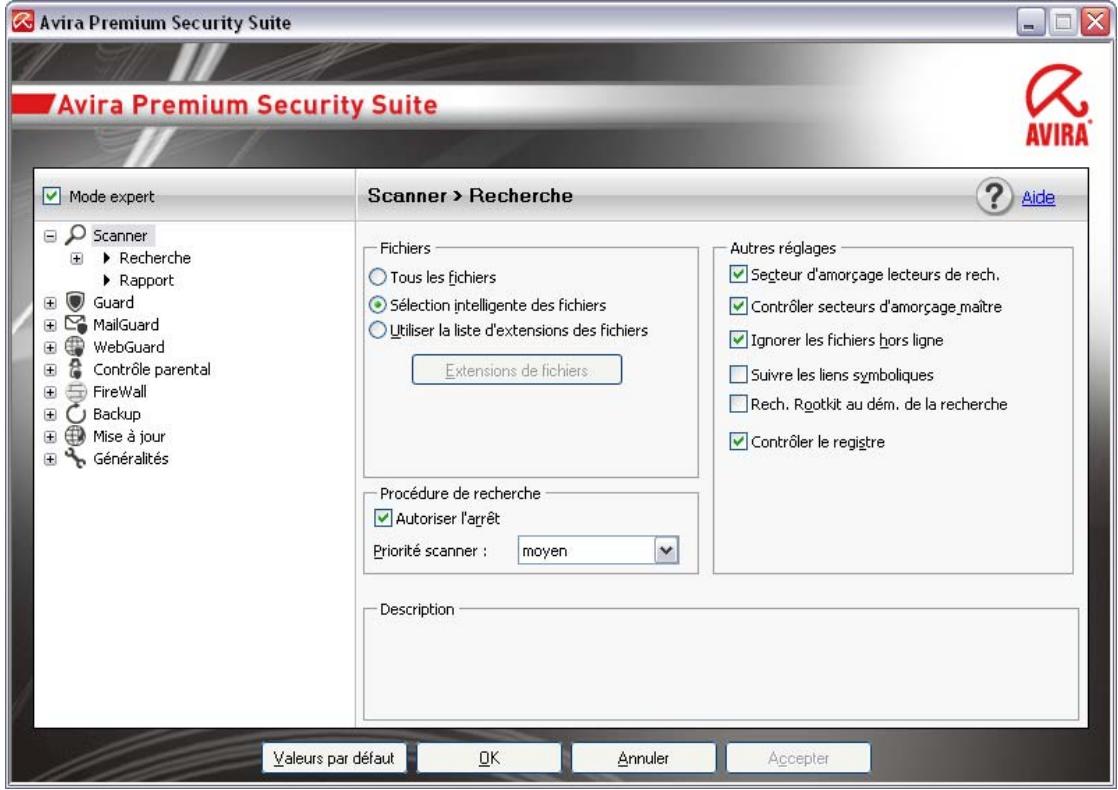Select Généralités in the tree
The image size is (1118, 790).
tap(130, 458)
